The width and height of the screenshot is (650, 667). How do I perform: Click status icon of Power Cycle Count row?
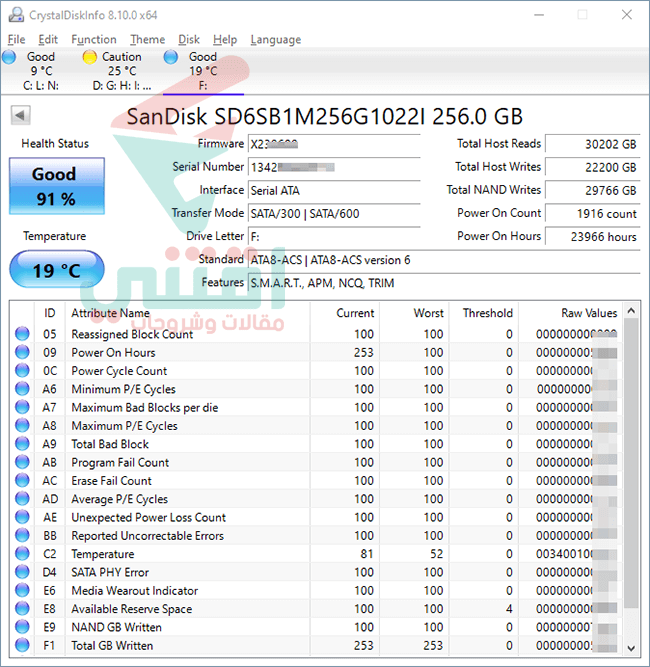pyautogui.click(x=22, y=370)
